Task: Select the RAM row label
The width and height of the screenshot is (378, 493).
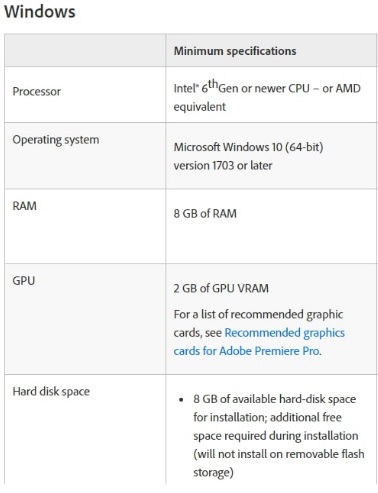Action: (24, 206)
